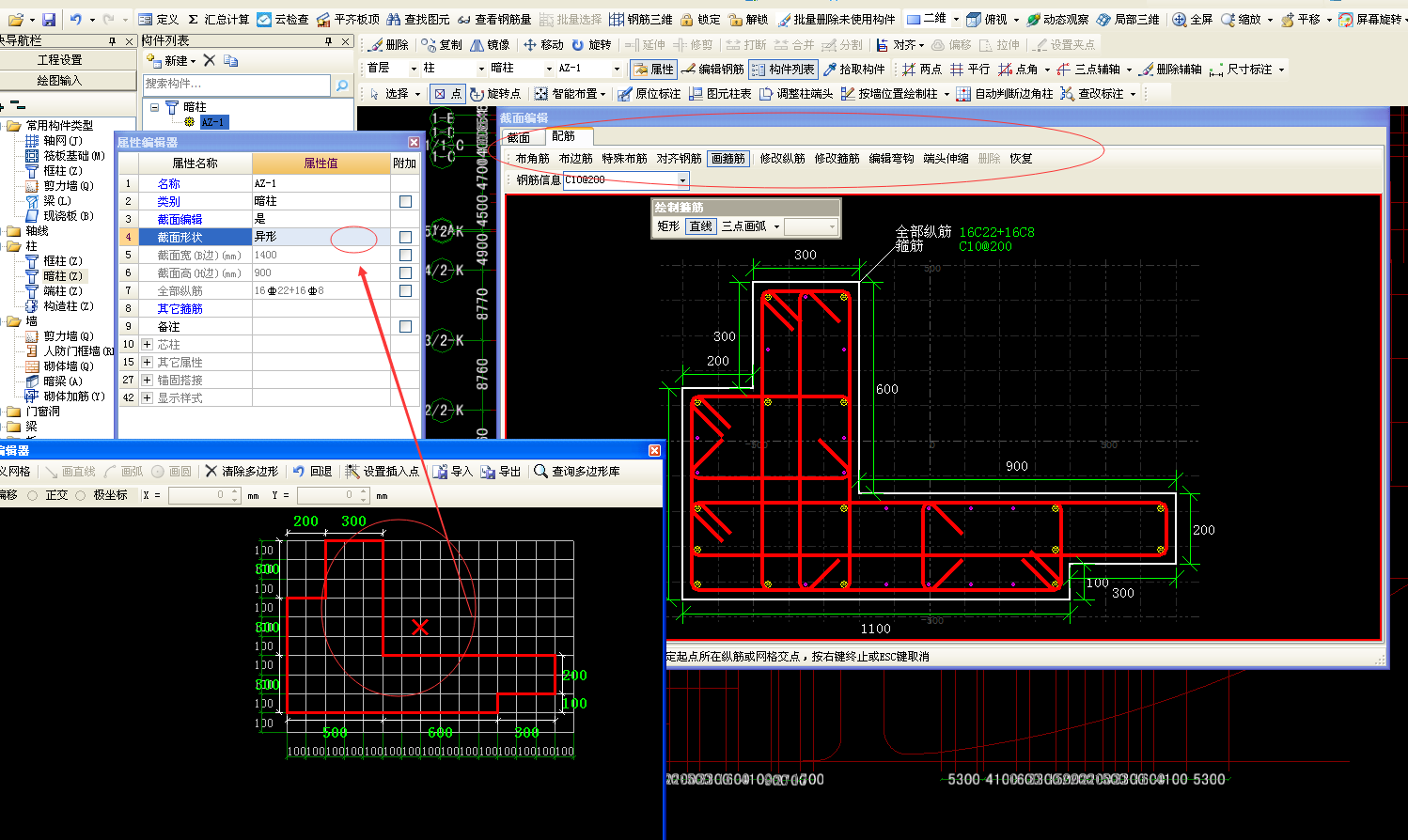Viewport: 1408px width, 840px height.
Task: Expand 锚固搭接 property group
Action: click(147, 381)
